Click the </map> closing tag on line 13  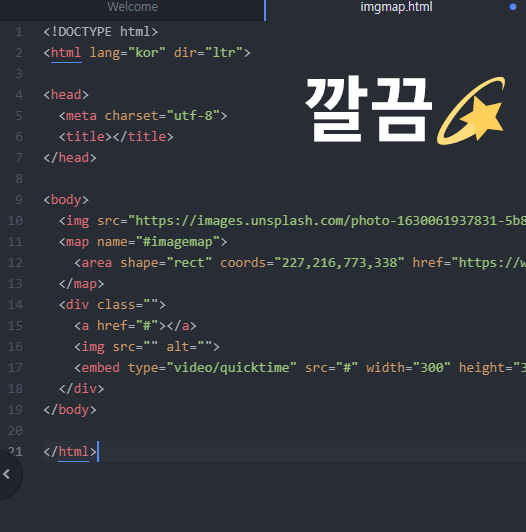pos(81,284)
